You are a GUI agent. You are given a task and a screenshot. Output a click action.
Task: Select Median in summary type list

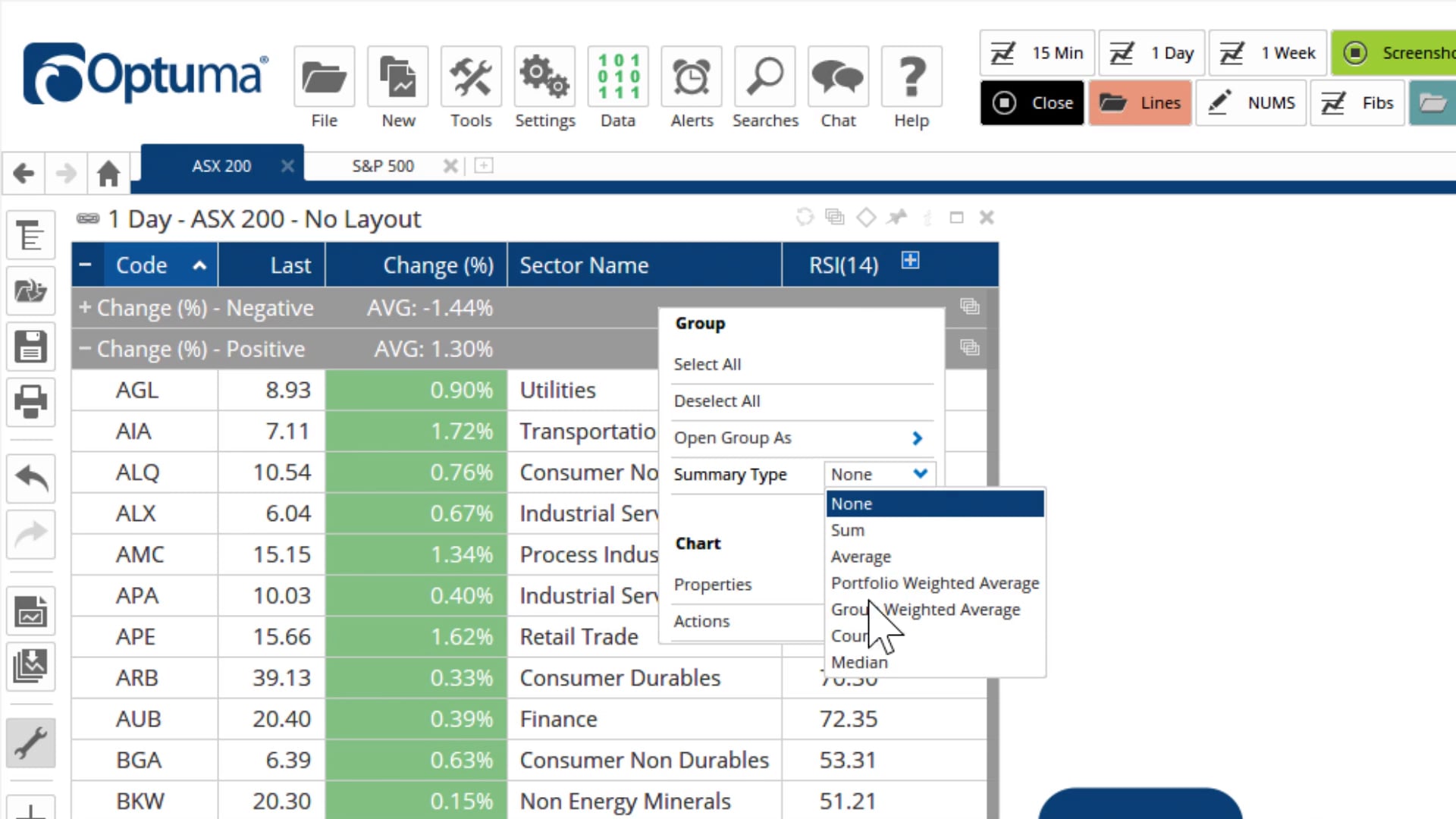pyautogui.click(x=935, y=662)
